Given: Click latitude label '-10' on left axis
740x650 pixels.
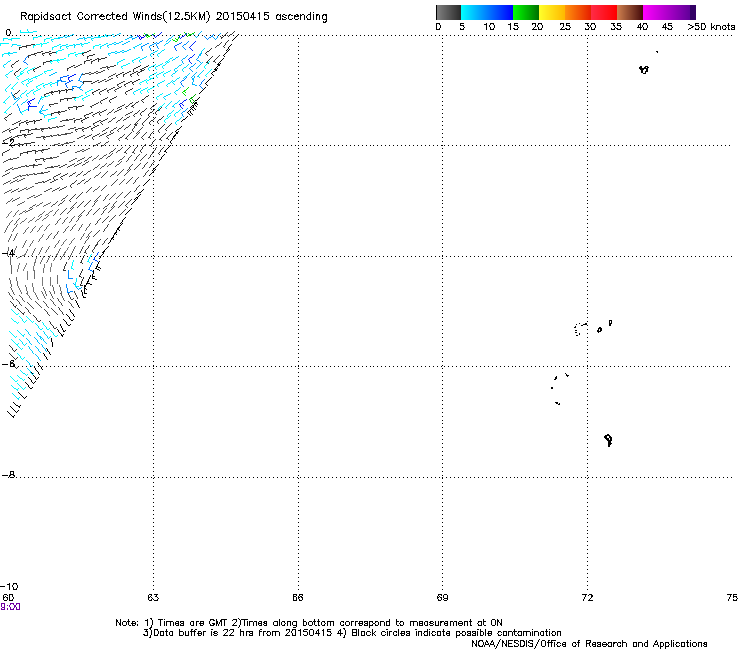Looking at the screenshot, I should 9,587.
